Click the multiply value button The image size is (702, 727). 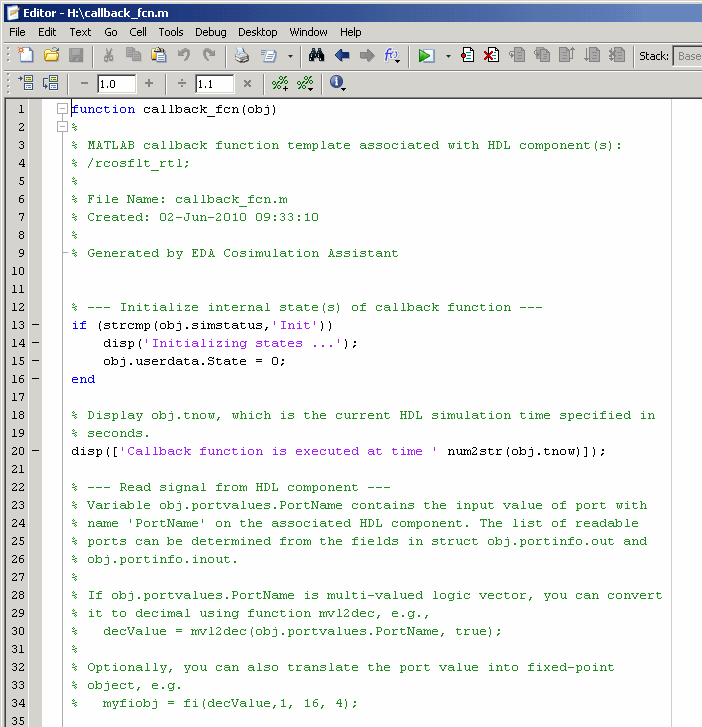pyautogui.click(x=247, y=84)
